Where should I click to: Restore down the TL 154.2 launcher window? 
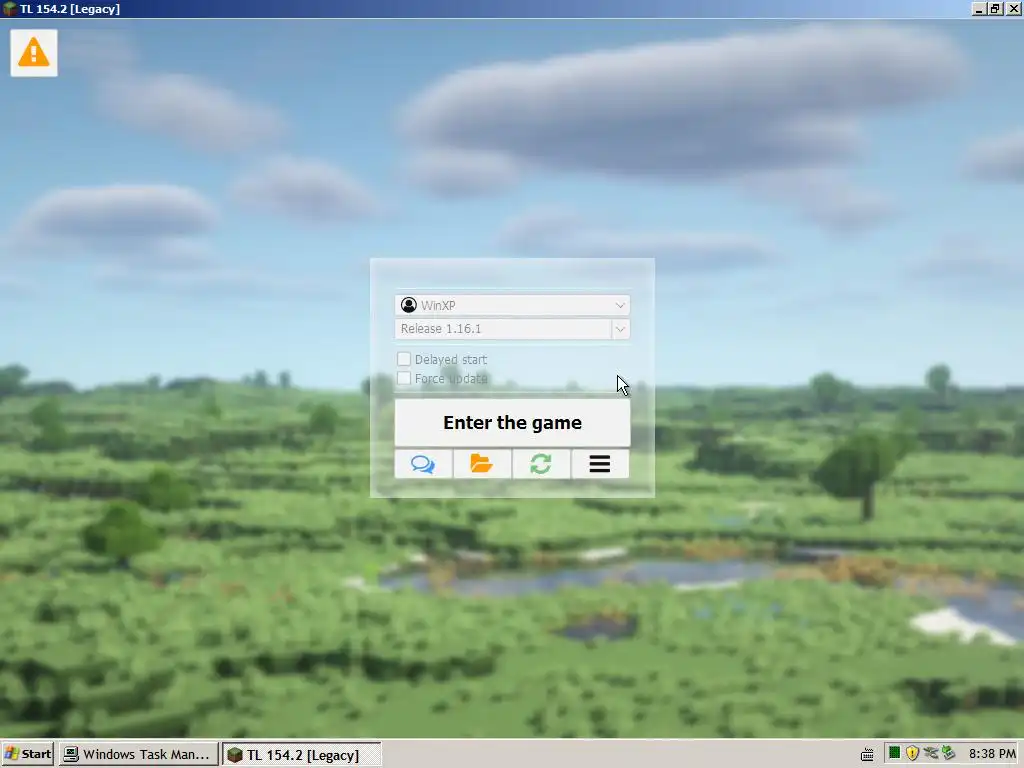tap(995, 8)
